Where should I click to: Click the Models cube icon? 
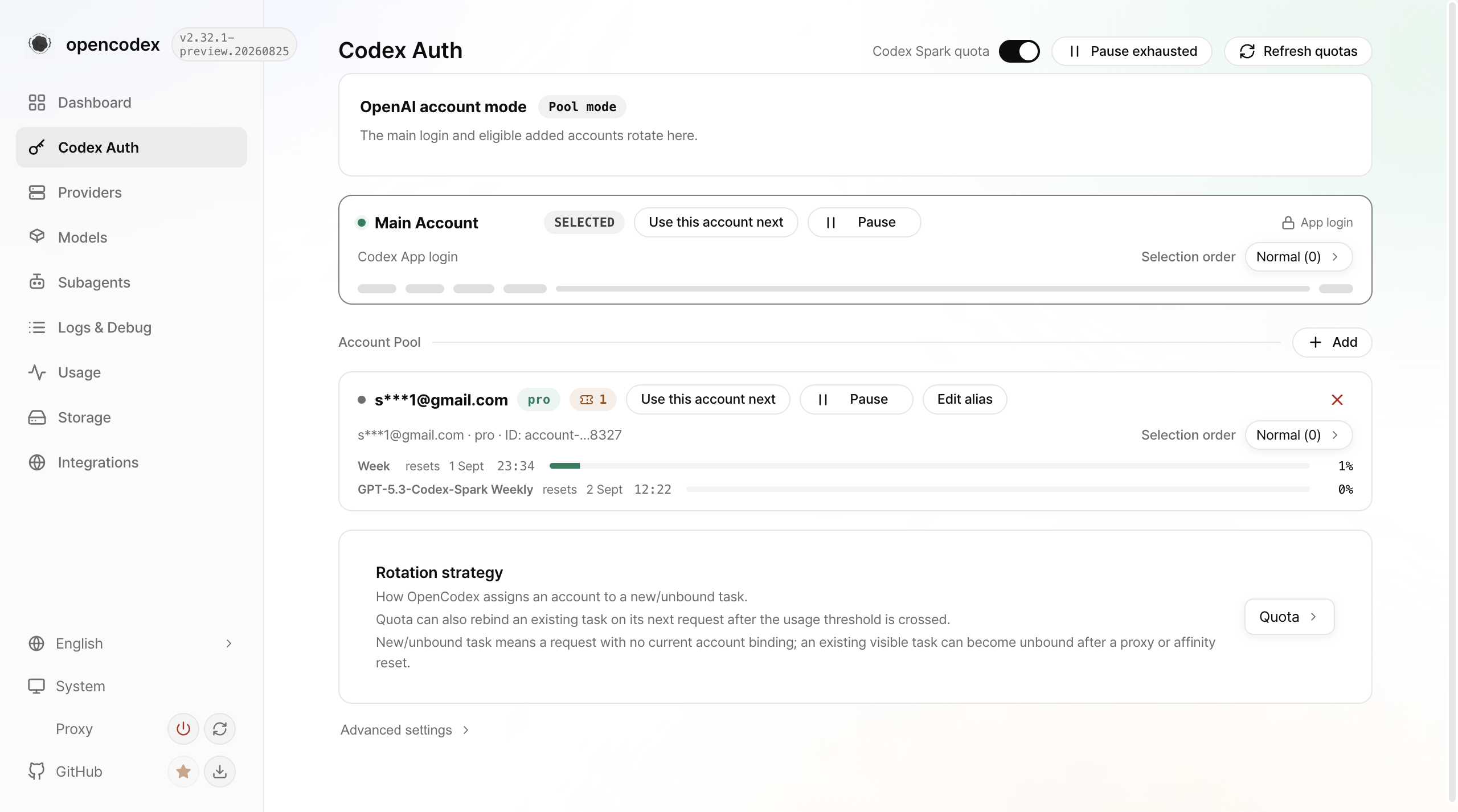(37, 236)
